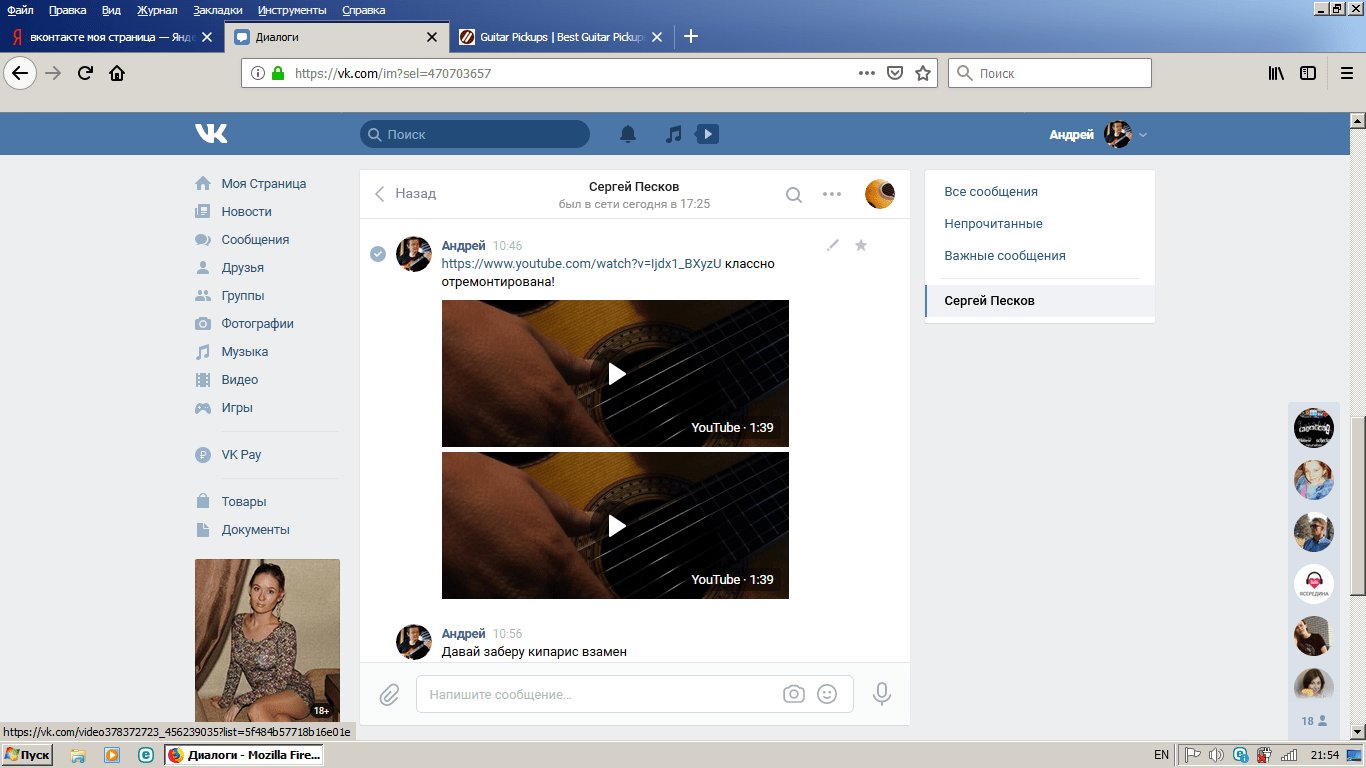Click the microphone voice message icon
This screenshot has height=768, width=1366.
pos(881,694)
